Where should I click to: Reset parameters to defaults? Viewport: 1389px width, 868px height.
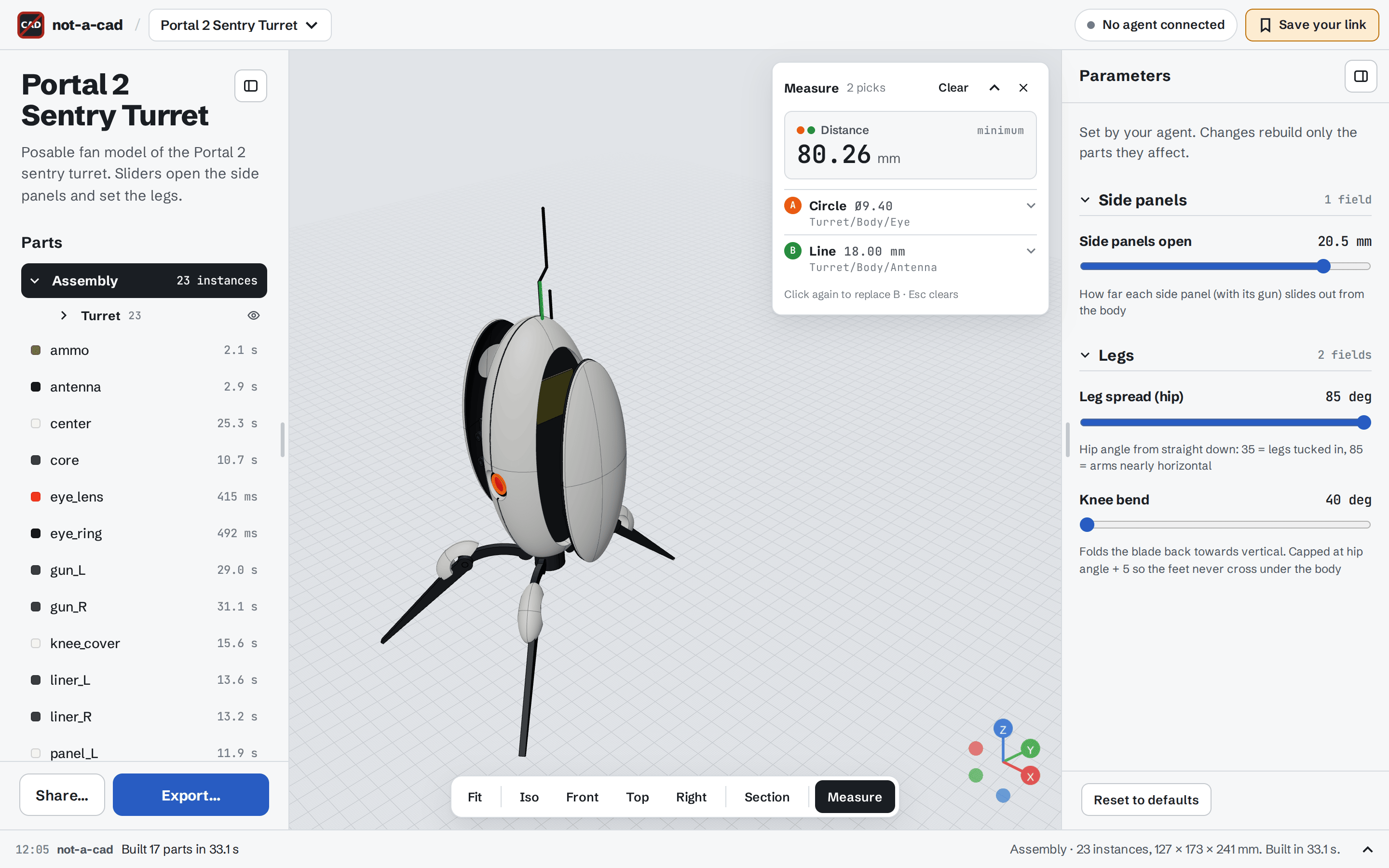tap(1145, 800)
